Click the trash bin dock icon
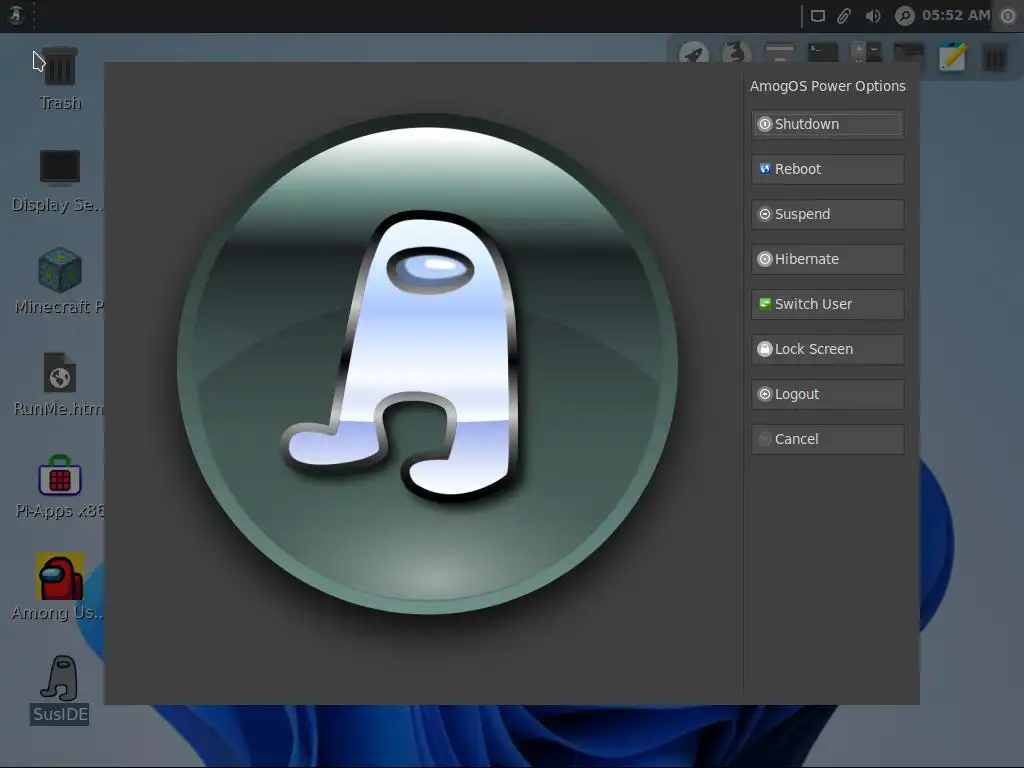Viewport: 1024px width, 768px height. point(995,58)
